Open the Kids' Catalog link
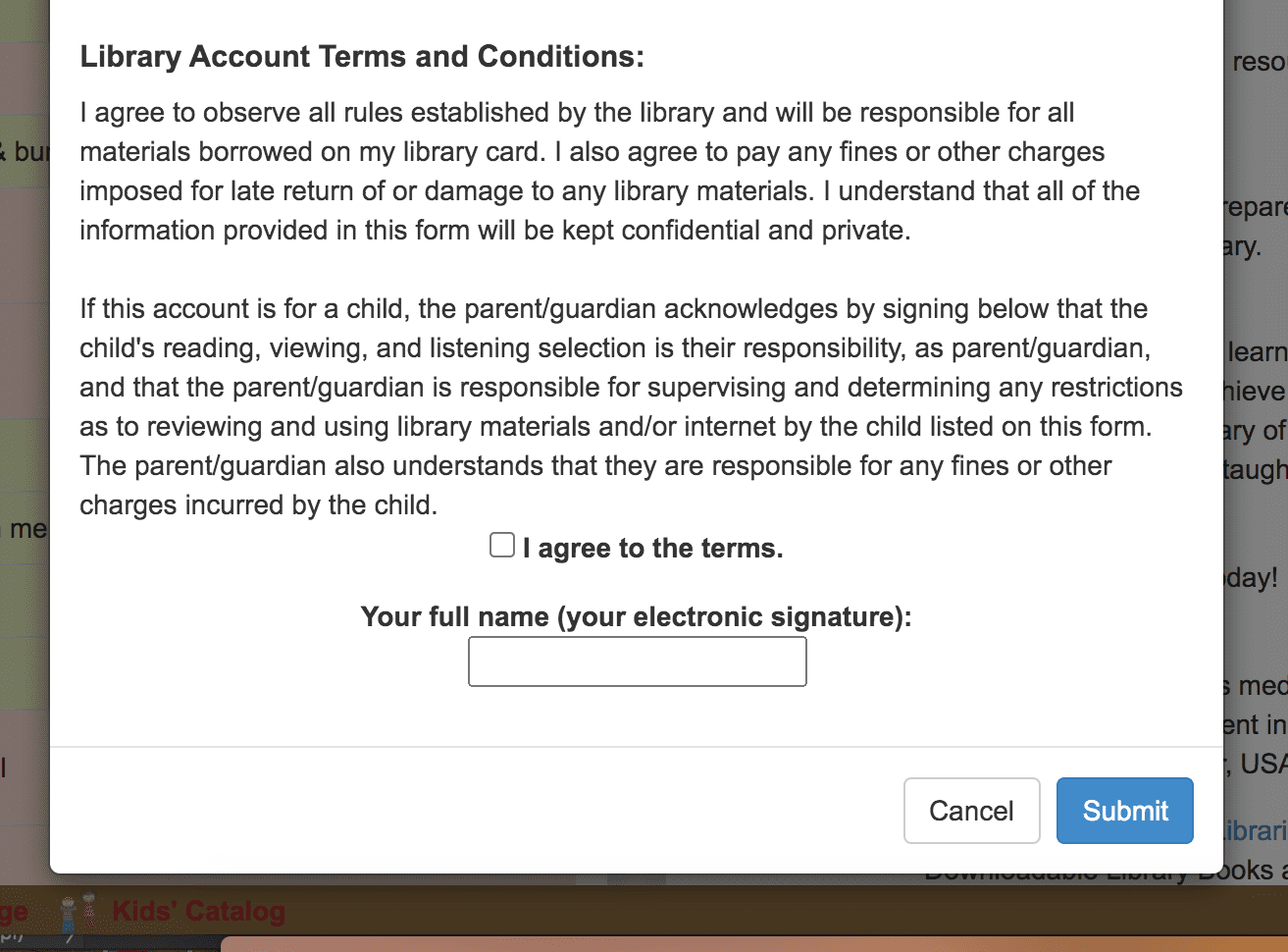This screenshot has width=1288, height=952. coord(198,912)
